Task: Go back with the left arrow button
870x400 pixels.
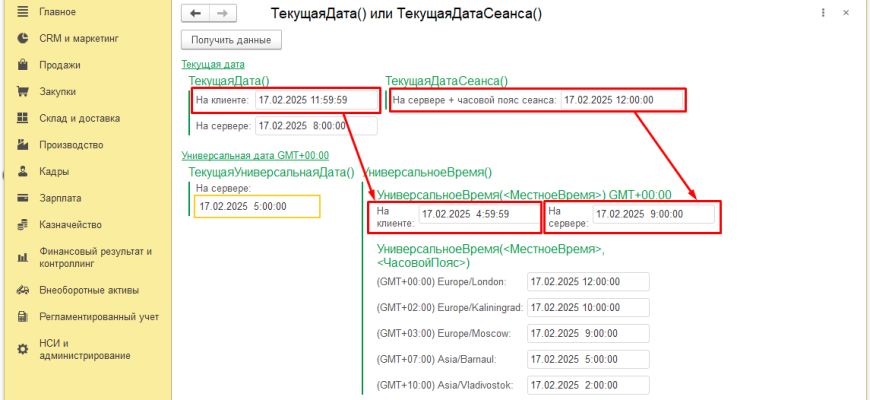Action: (196, 13)
